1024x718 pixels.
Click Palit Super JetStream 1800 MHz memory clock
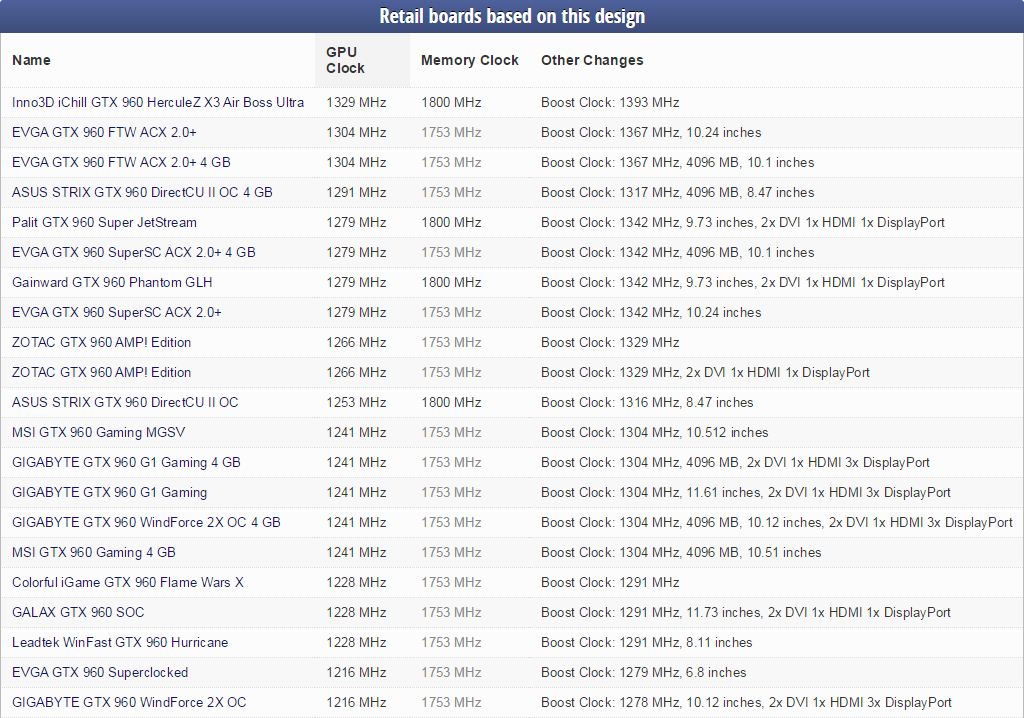[x=451, y=223]
